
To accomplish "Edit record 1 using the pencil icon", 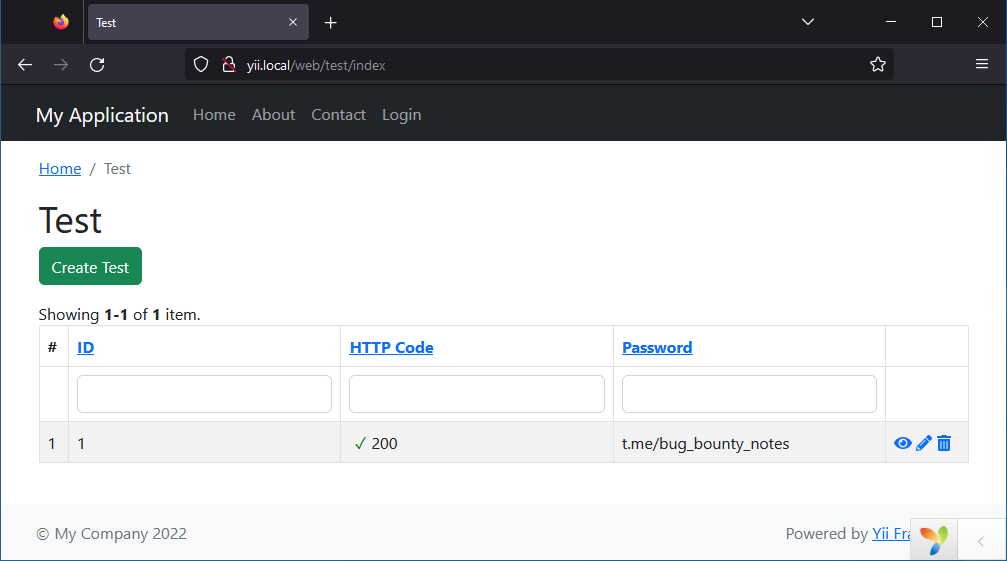I will (x=924, y=443).
